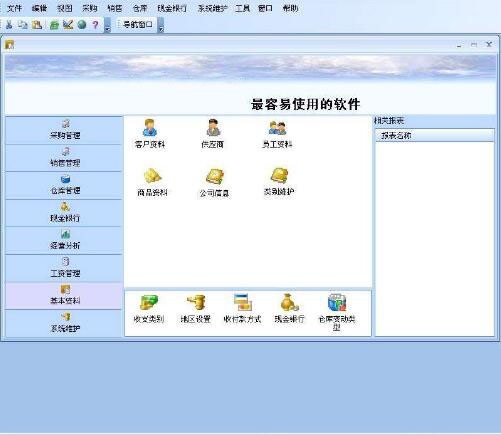Select 仓库管理 in the left sidebar
Screen dimensions: 501x435
pyautogui.click(x=64, y=185)
